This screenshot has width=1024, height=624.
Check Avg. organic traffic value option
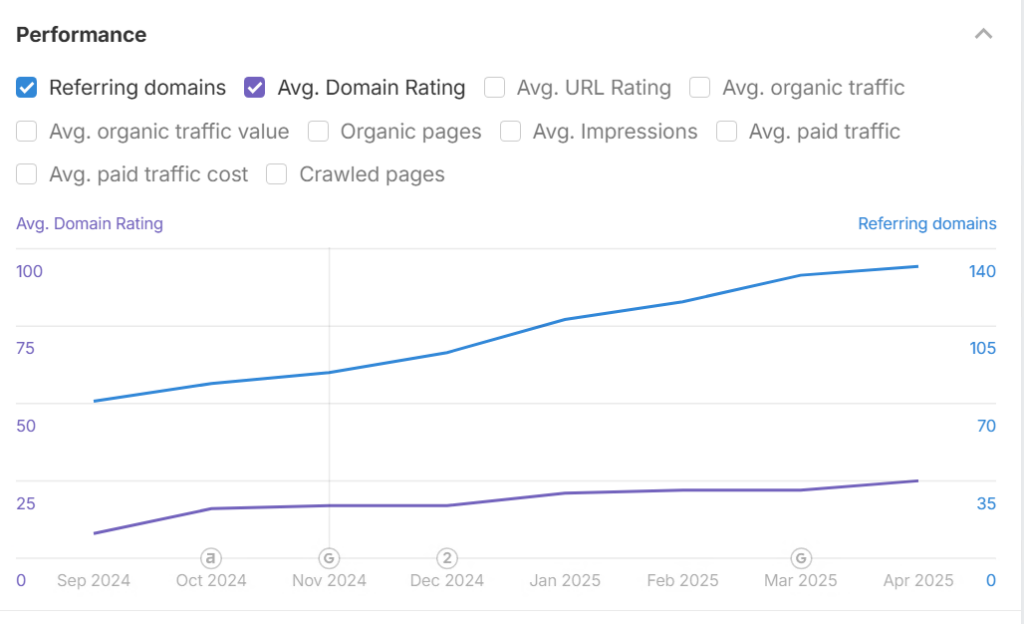27,131
